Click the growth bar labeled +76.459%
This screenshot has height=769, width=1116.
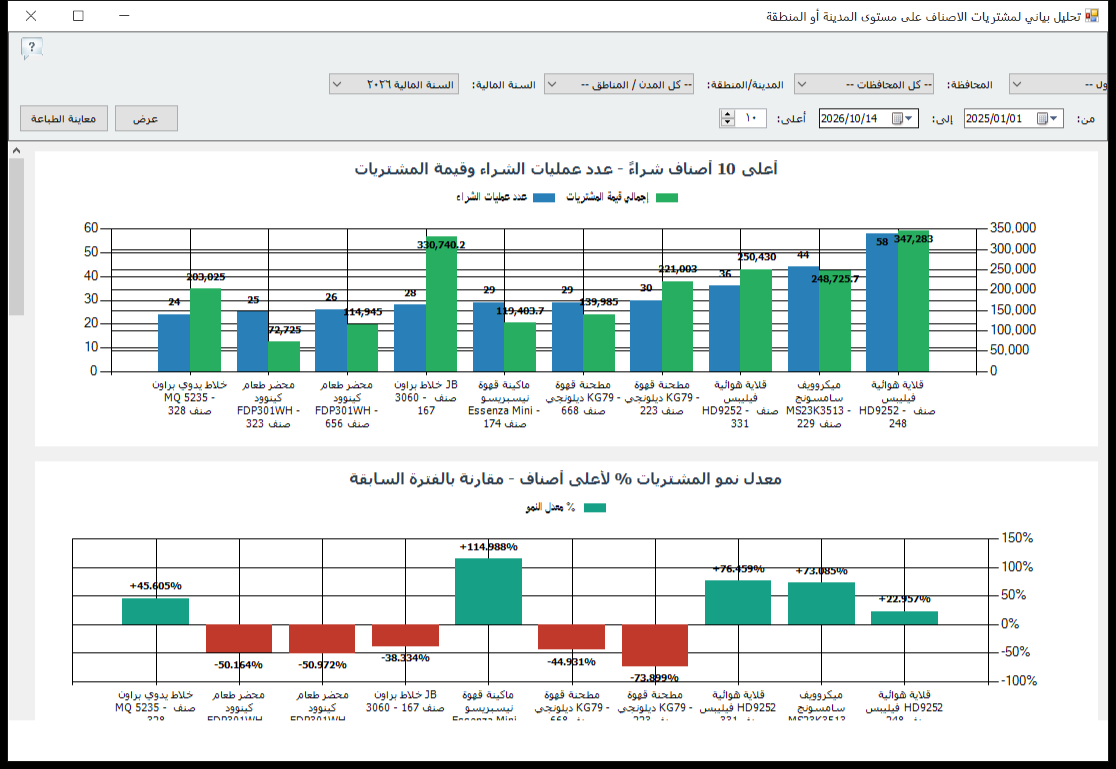(x=738, y=602)
